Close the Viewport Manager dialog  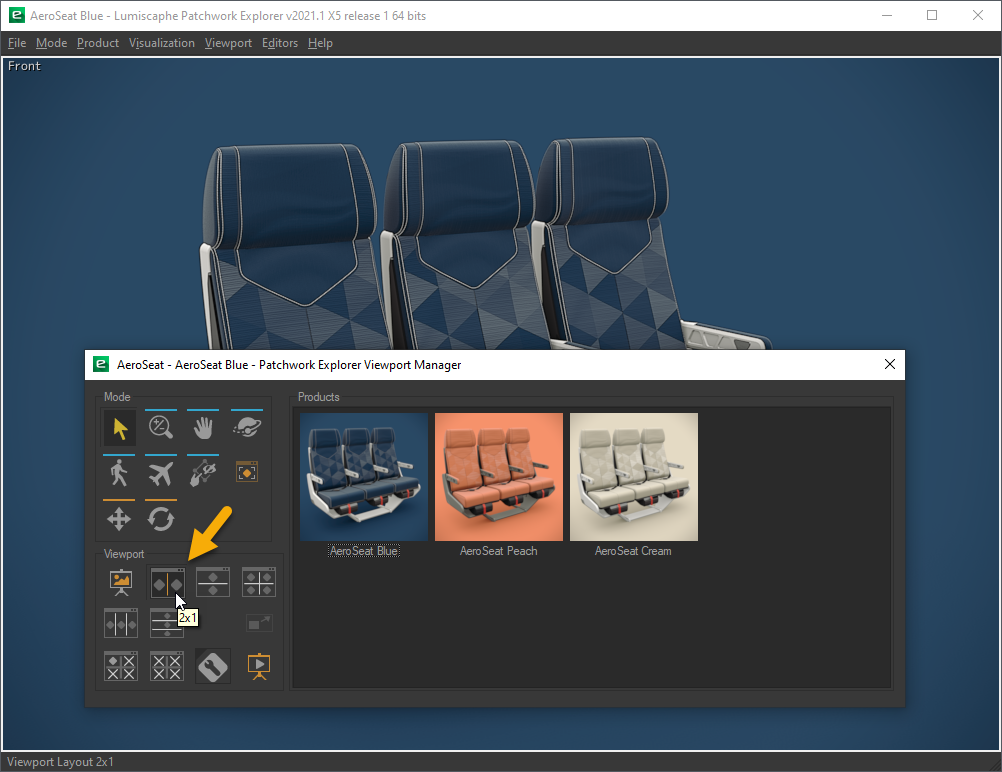(x=890, y=365)
